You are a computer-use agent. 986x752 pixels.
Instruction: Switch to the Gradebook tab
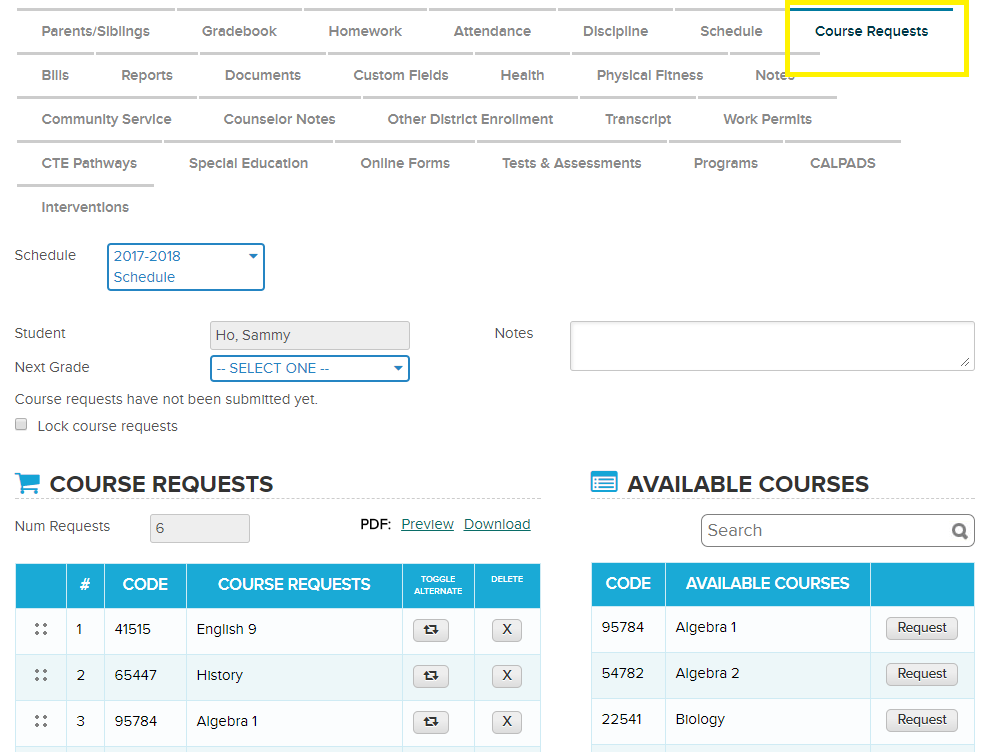click(239, 31)
